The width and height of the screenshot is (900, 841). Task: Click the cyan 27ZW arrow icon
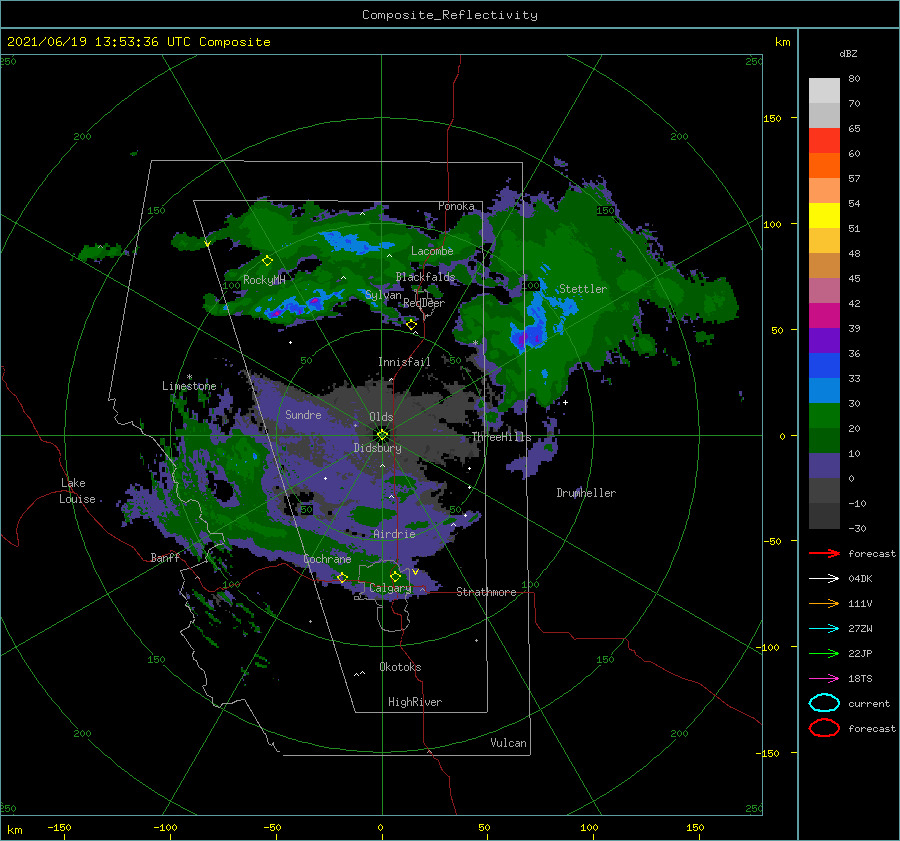pyautogui.click(x=824, y=629)
